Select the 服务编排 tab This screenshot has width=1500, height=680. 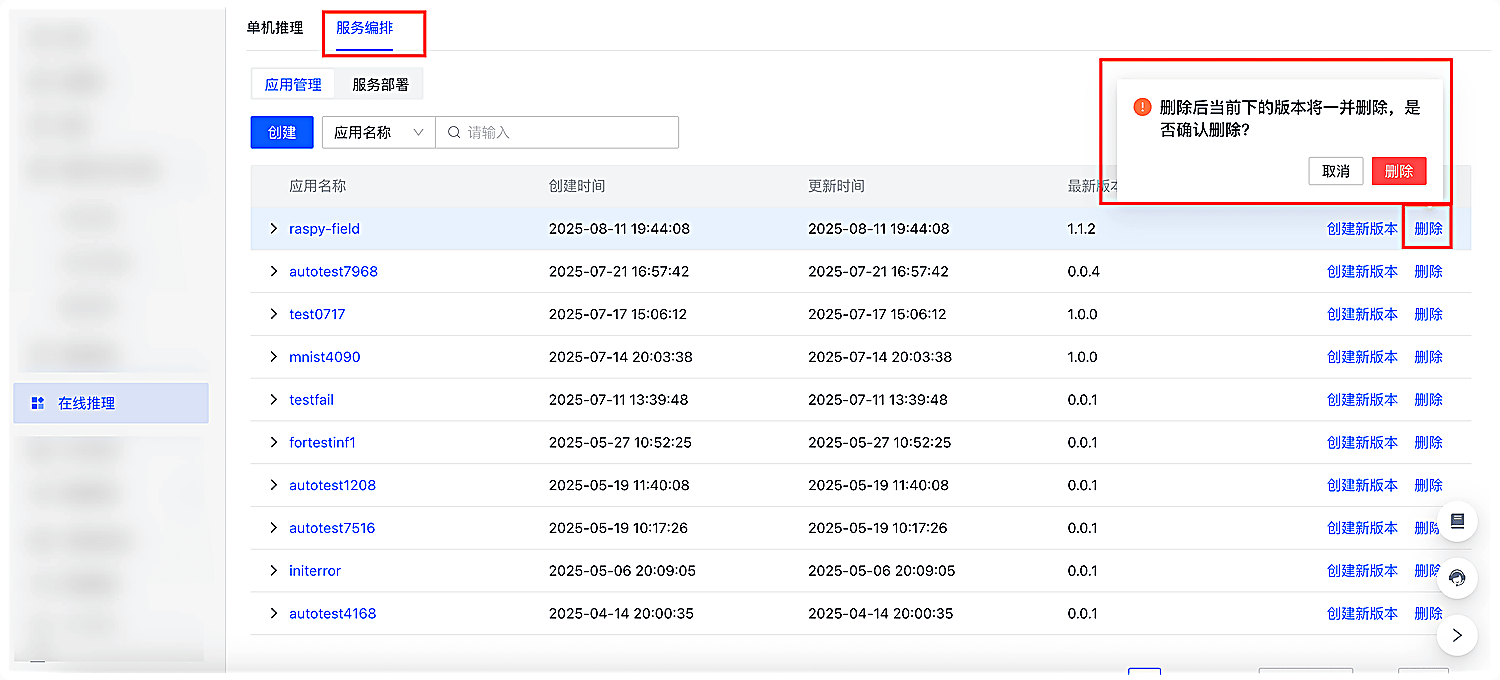coord(364,28)
